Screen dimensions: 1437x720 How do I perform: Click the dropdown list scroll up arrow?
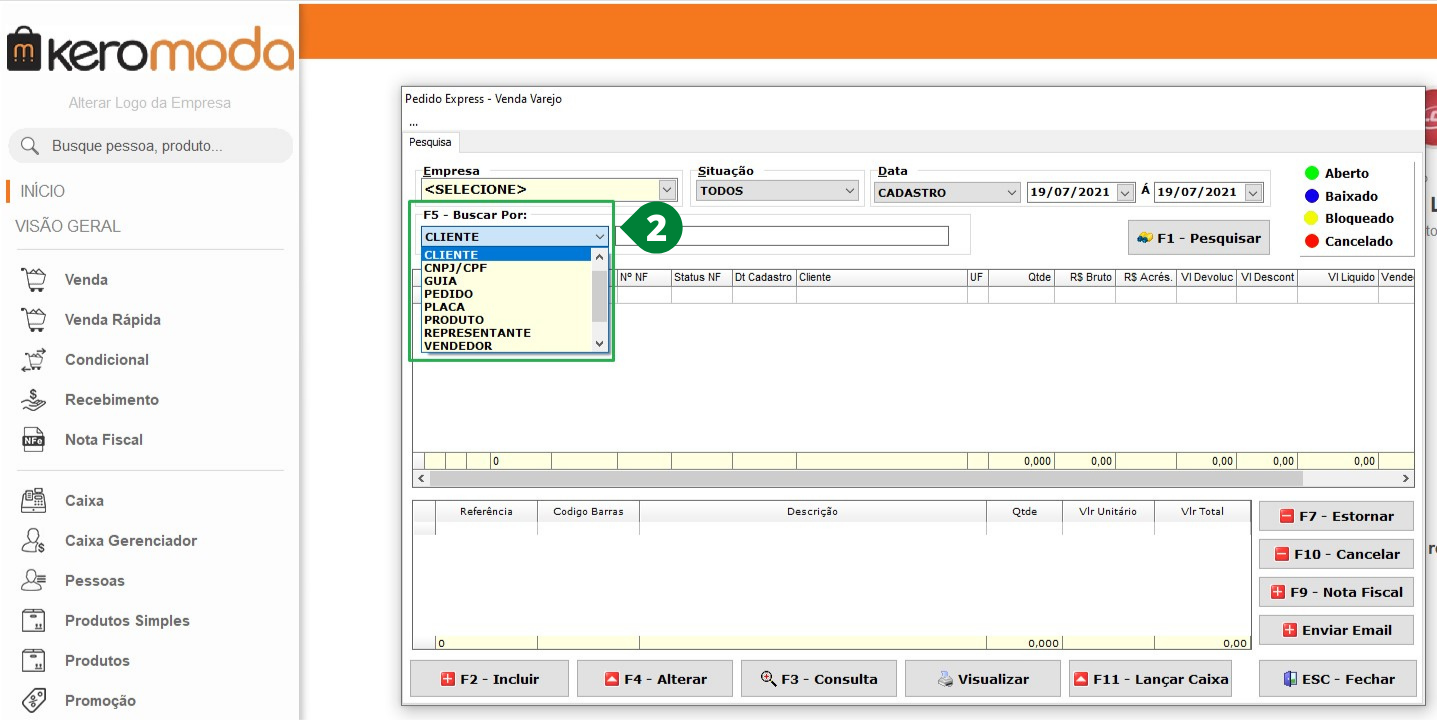tap(600, 256)
